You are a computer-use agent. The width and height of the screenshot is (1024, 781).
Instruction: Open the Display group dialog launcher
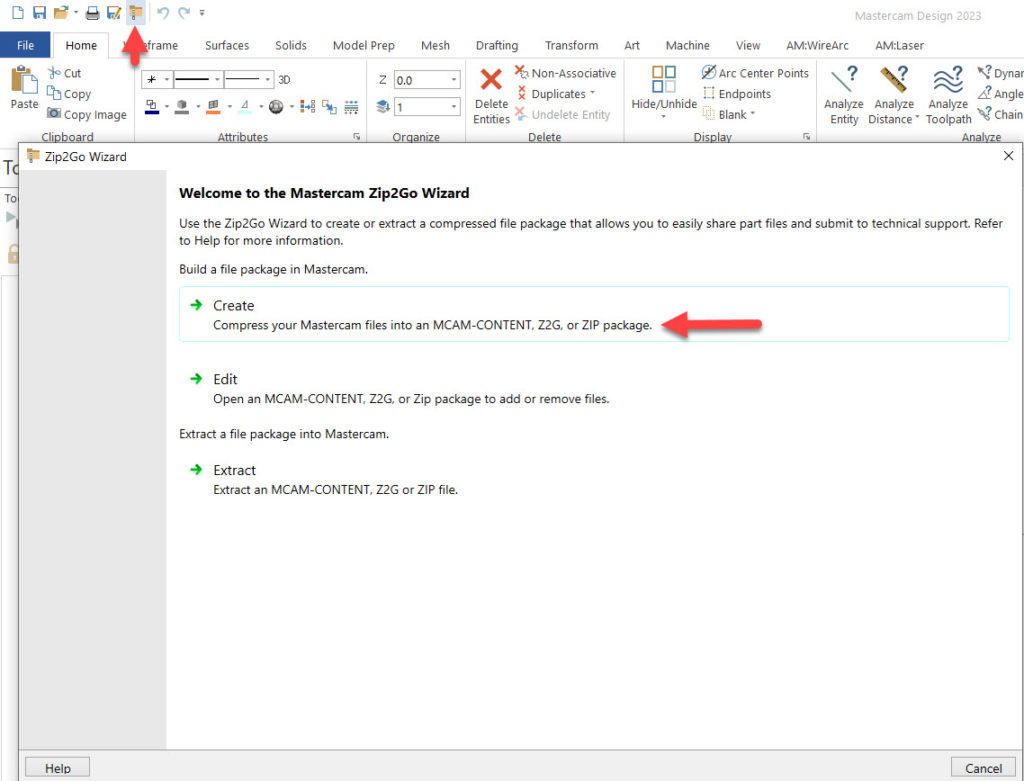click(807, 136)
